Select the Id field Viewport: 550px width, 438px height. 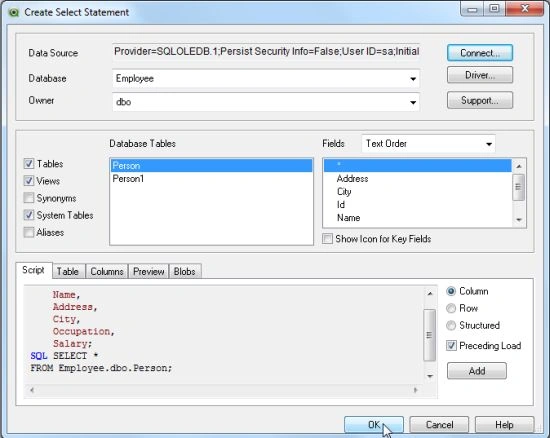tap(417, 205)
